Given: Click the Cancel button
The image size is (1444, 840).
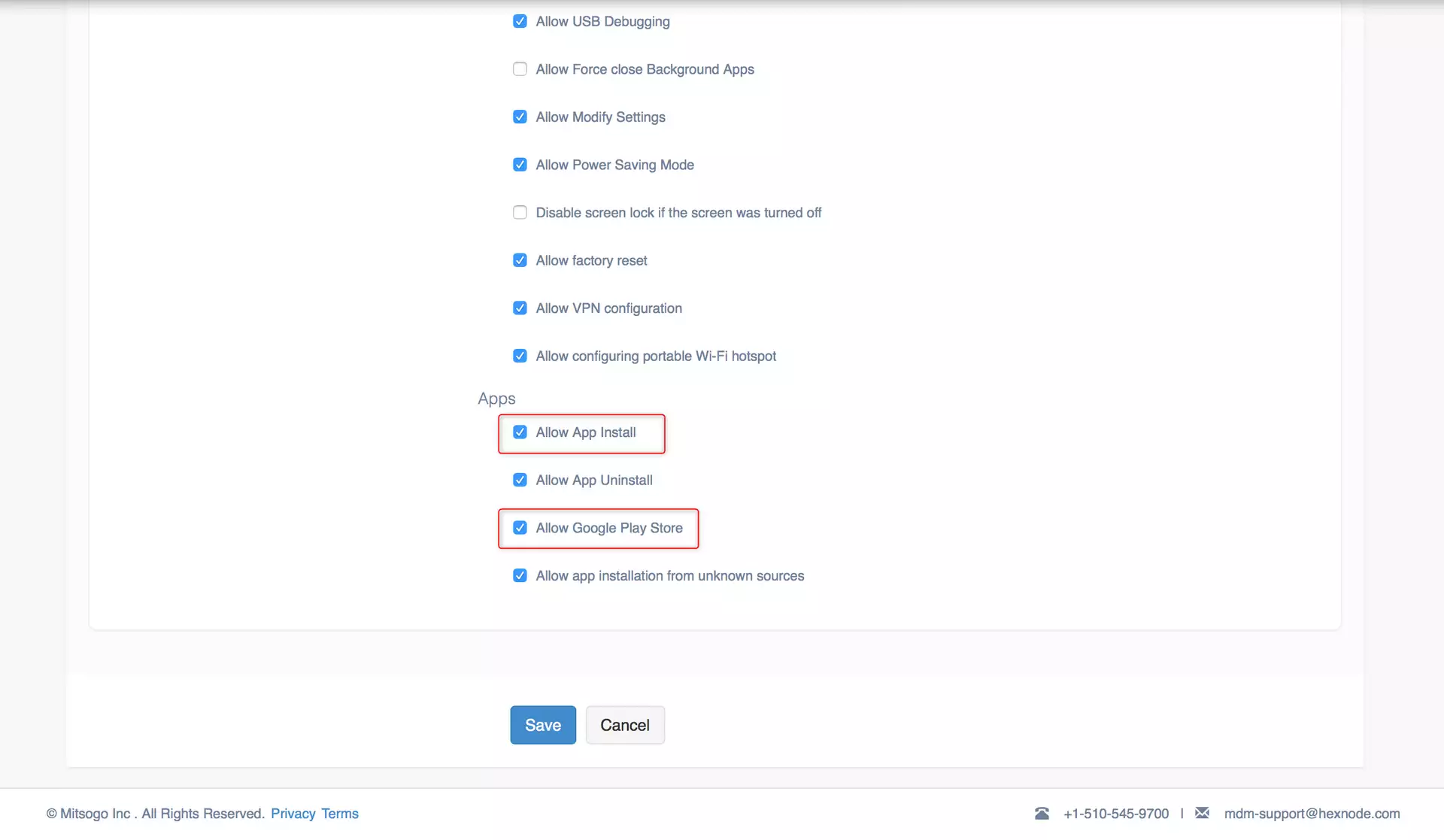Looking at the screenshot, I should [x=624, y=725].
